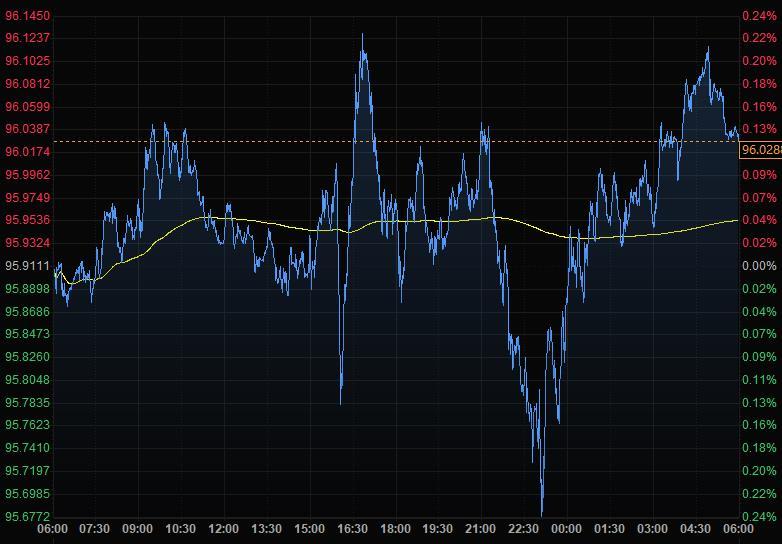Click the yellow moving average line

[x=300, y=229]
